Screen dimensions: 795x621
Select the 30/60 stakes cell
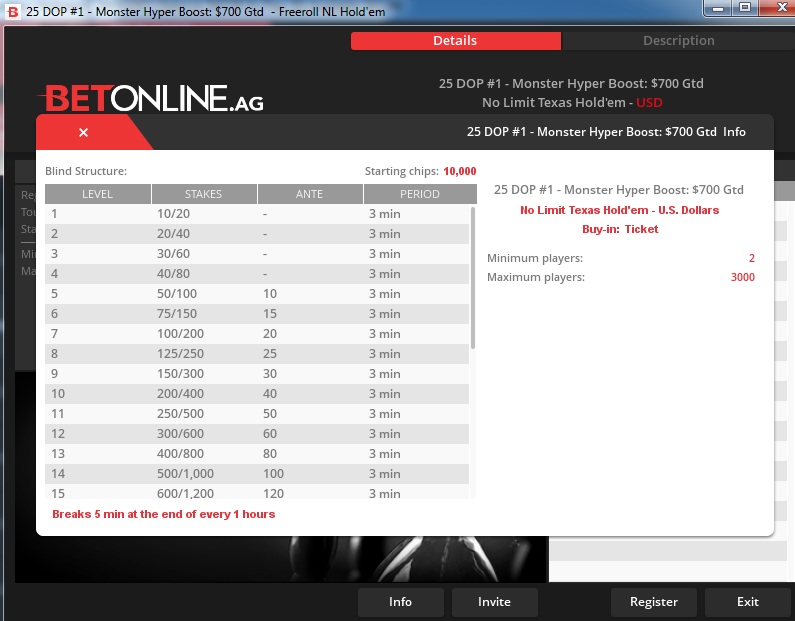pyautogui.click(x=173, y=254)
